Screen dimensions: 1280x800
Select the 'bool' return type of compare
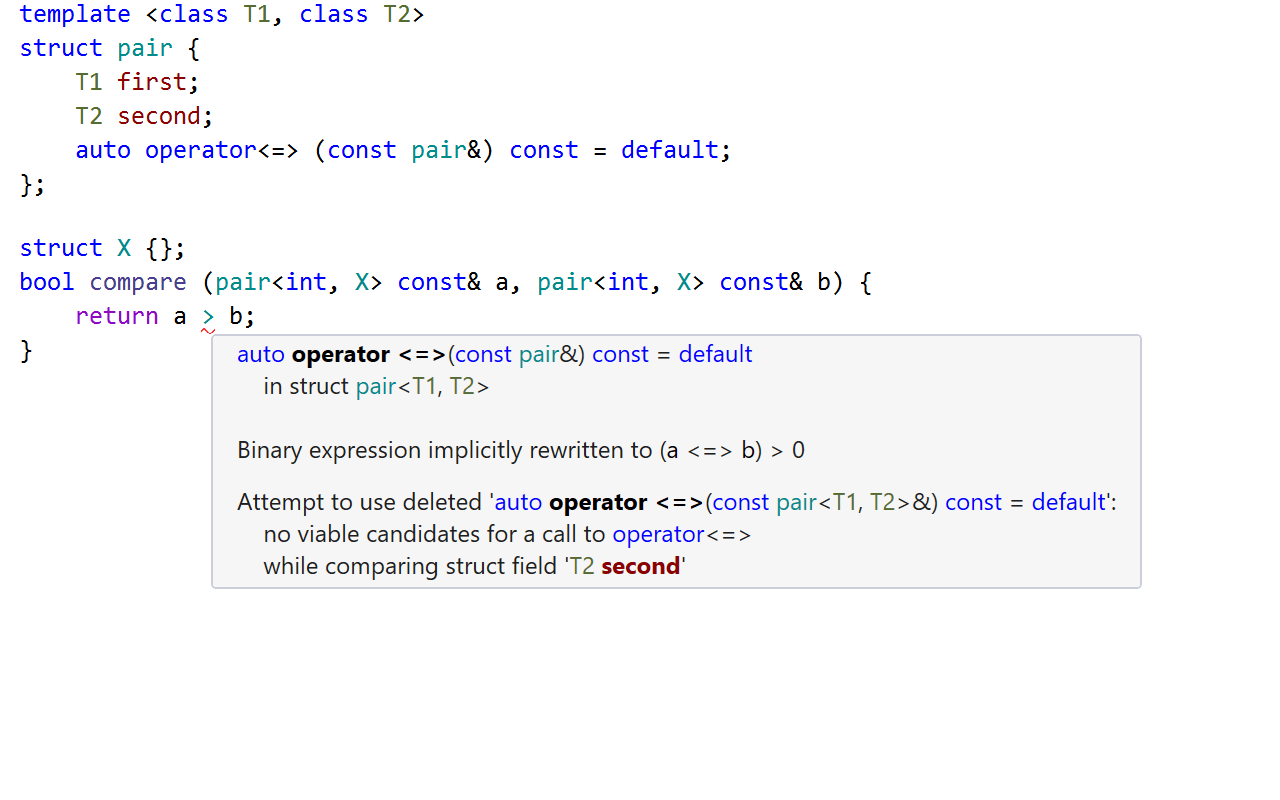46,281
